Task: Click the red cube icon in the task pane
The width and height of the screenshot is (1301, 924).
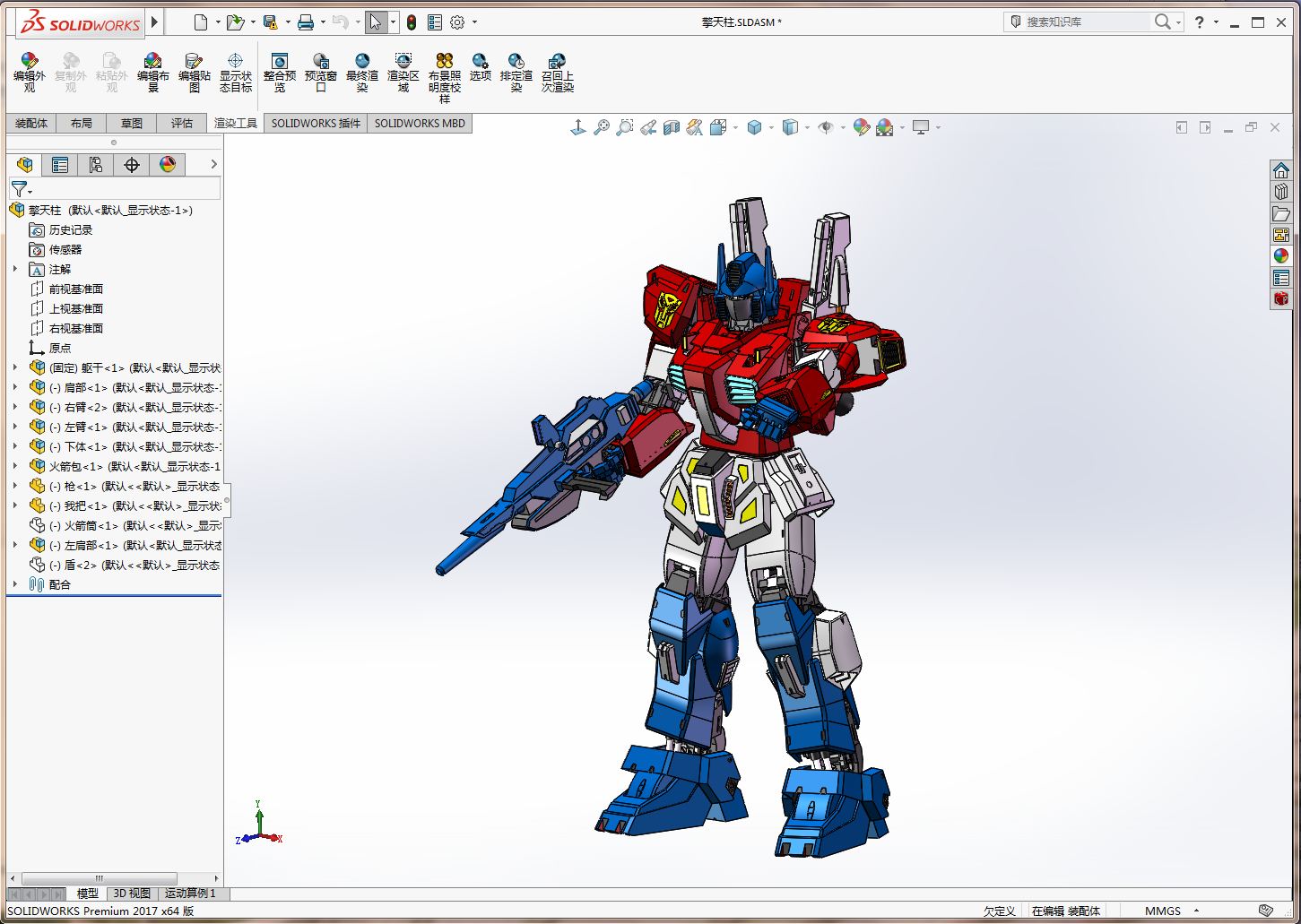Action: pos(1281,299)
